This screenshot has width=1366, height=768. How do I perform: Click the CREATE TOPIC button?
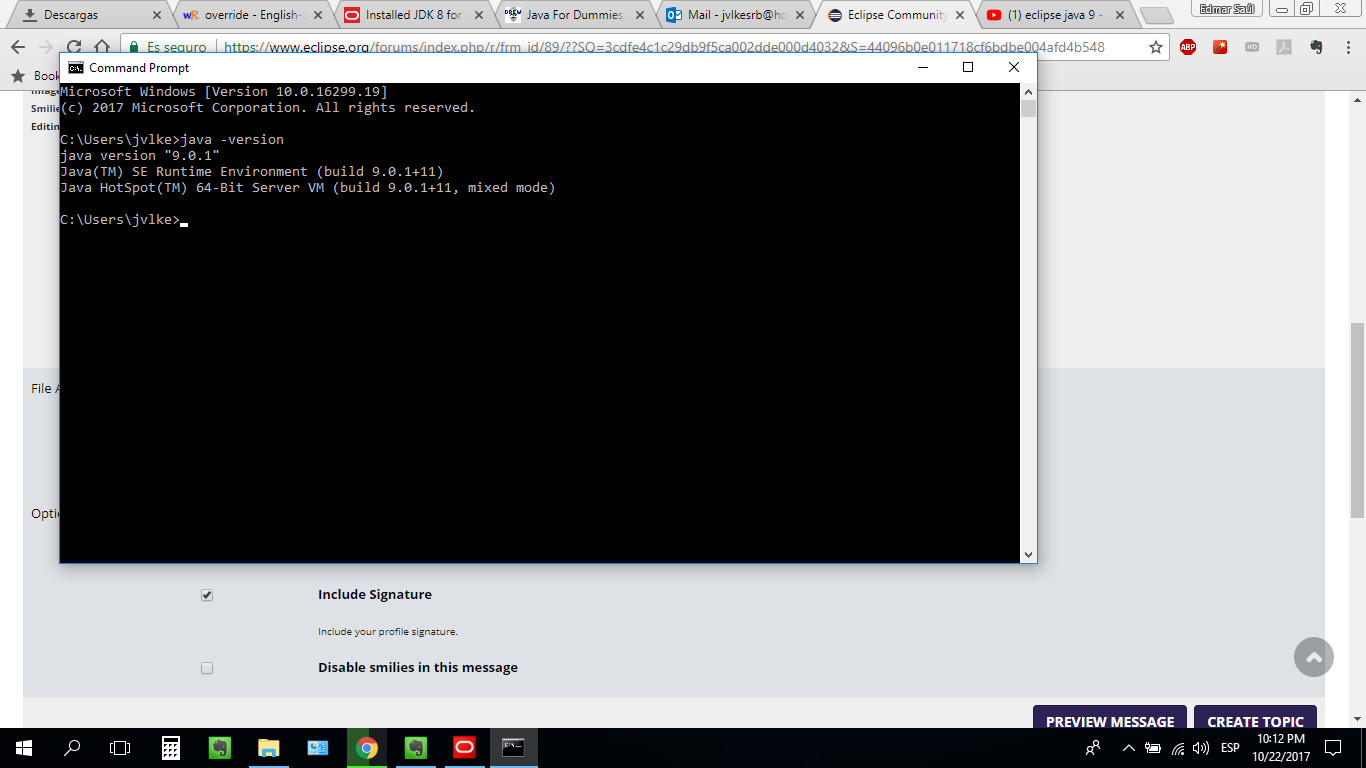click(1255, 719)
